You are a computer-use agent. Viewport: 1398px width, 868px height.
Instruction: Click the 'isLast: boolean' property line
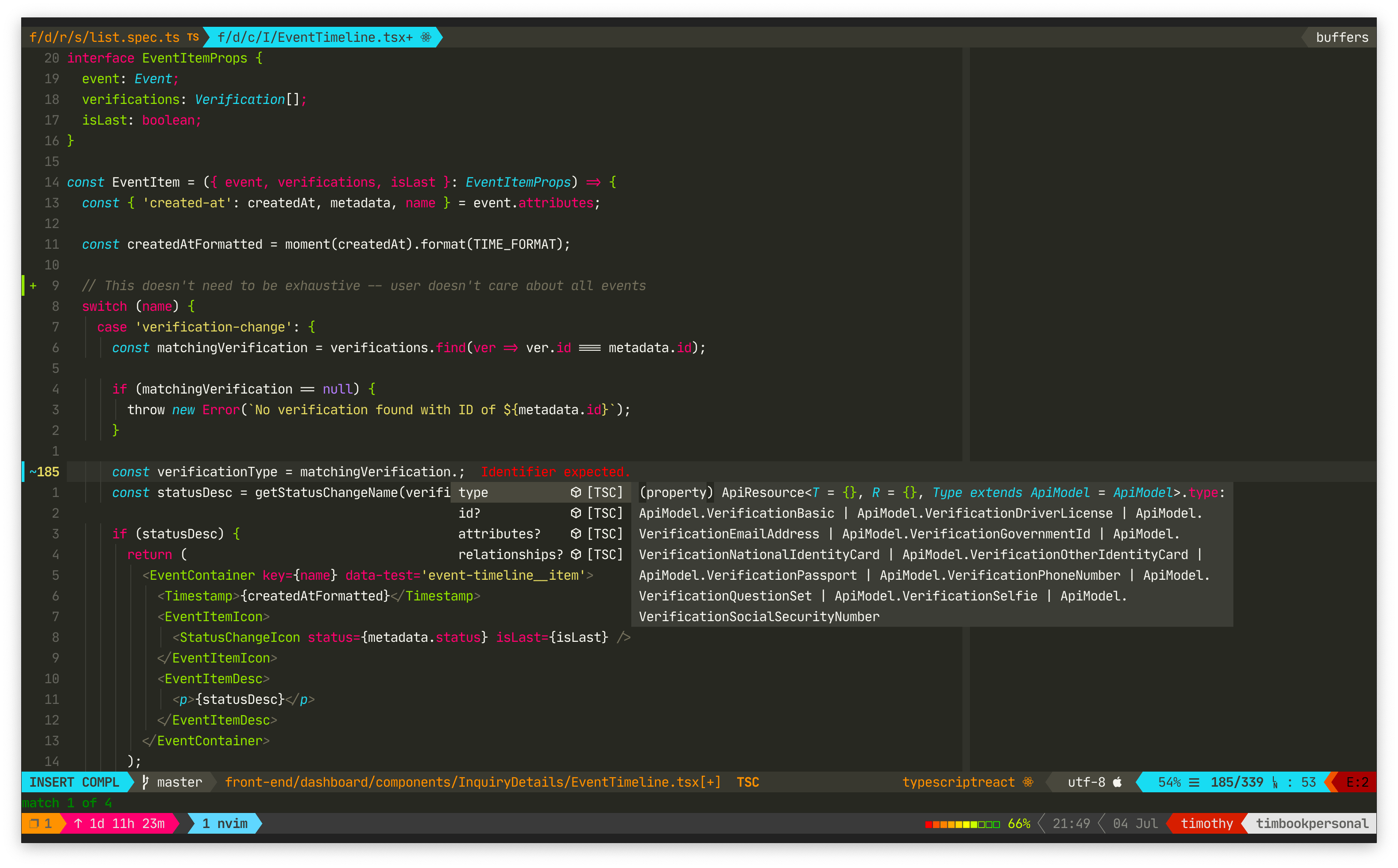click(141, 120)
